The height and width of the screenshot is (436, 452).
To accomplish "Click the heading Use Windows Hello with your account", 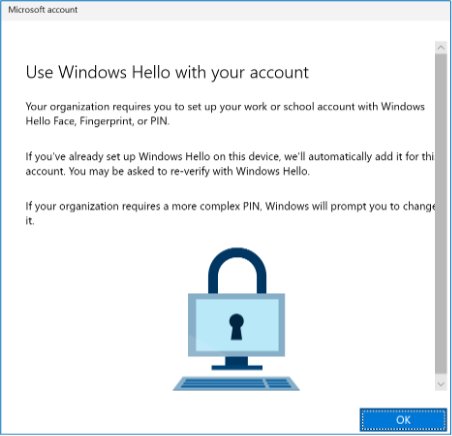I will 167,72.
